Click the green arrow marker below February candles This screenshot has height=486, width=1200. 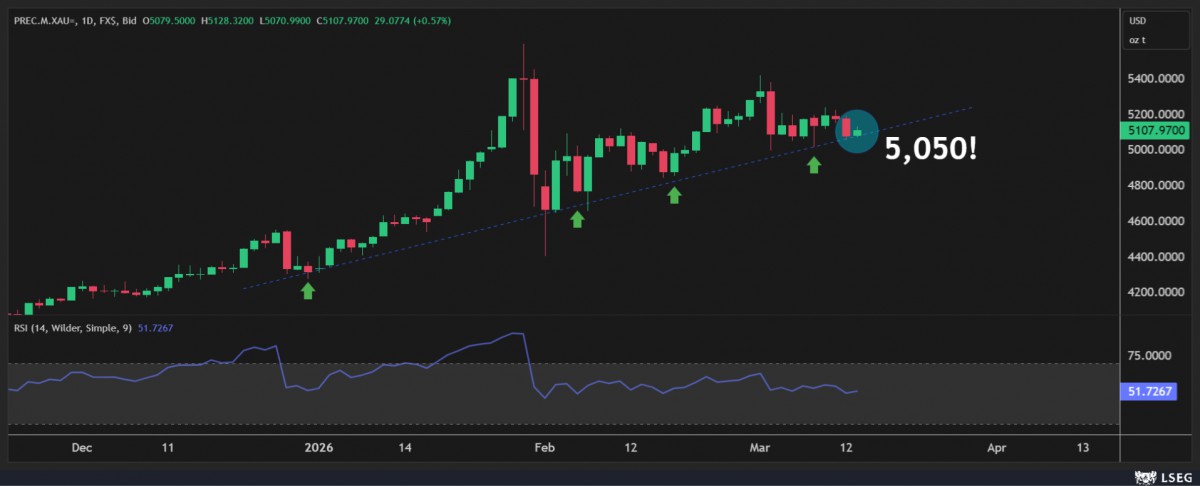tap(577, 218)
